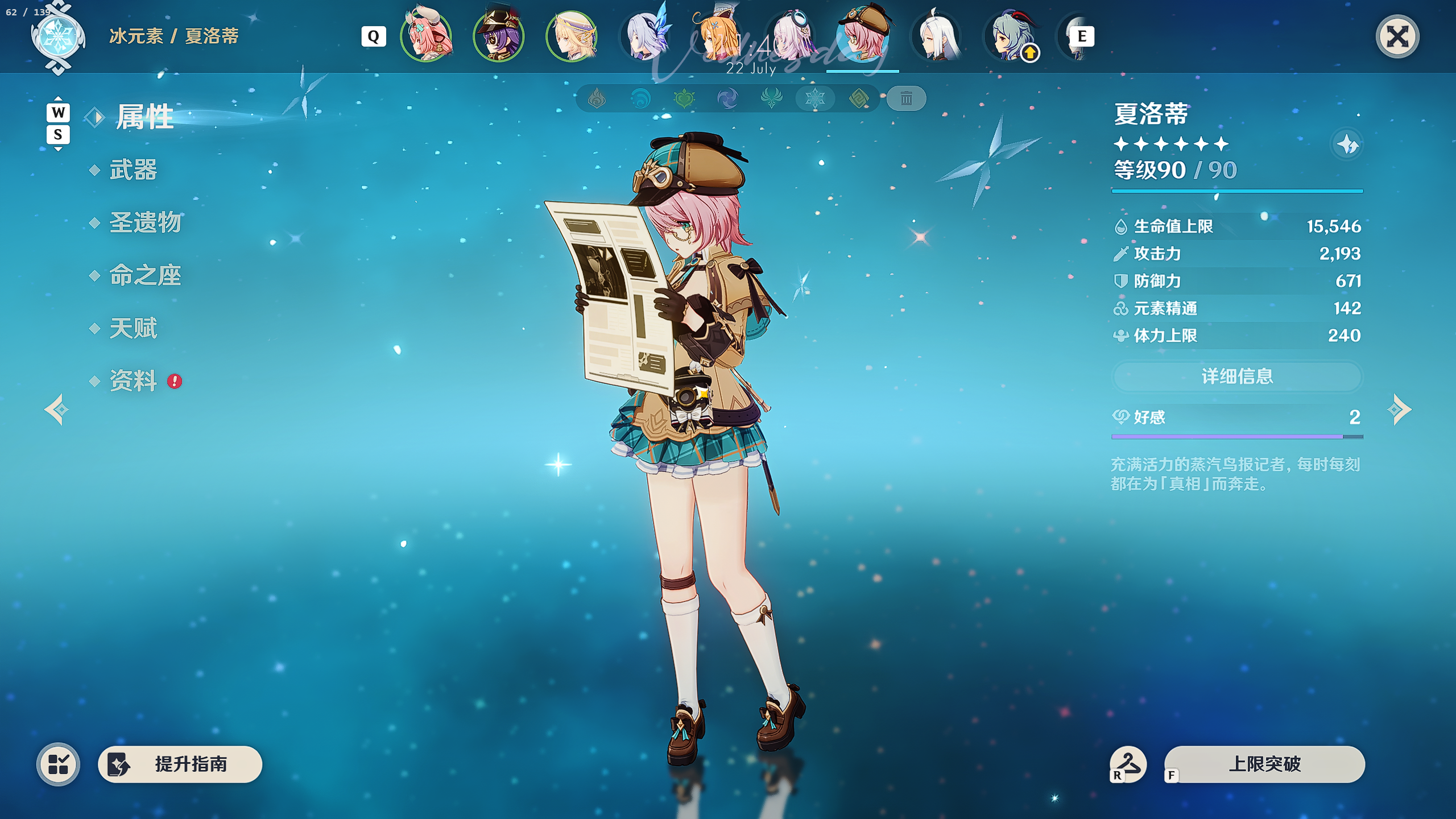Screen dimensions: 1456x819
Task: Select the white-haired character portrait beside Charlotte
Action: coord(936,36)
